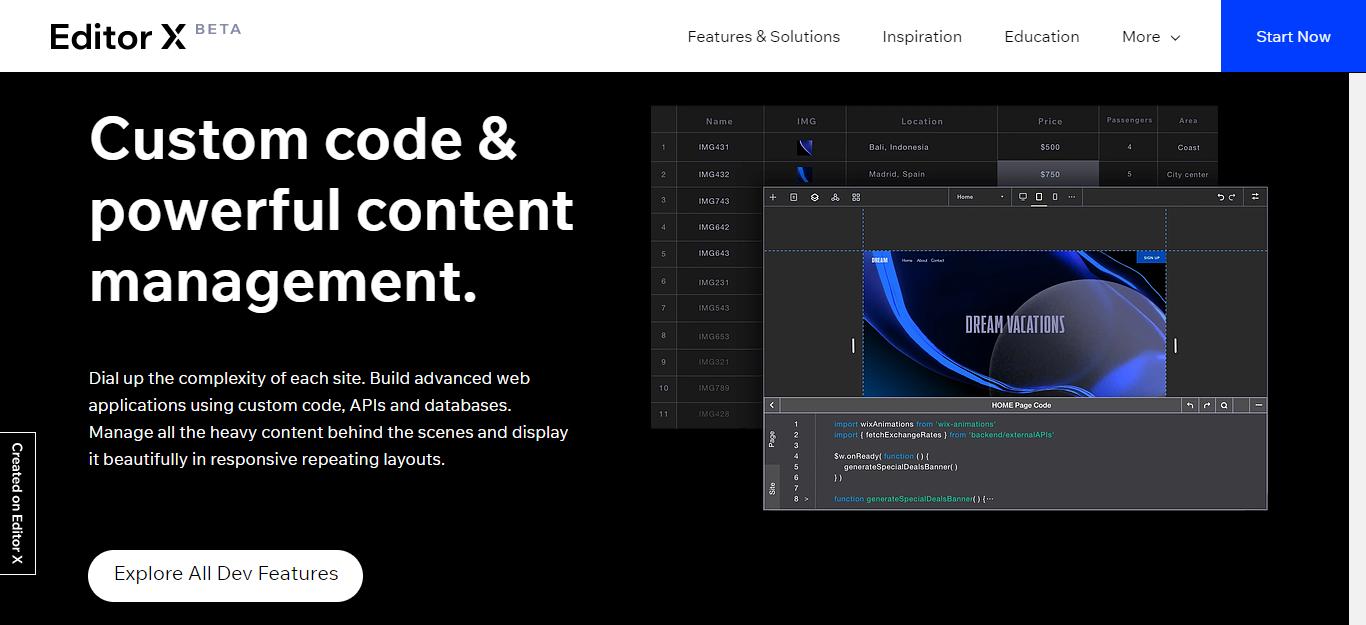Open Features & Solutions menu

(763, 37)
